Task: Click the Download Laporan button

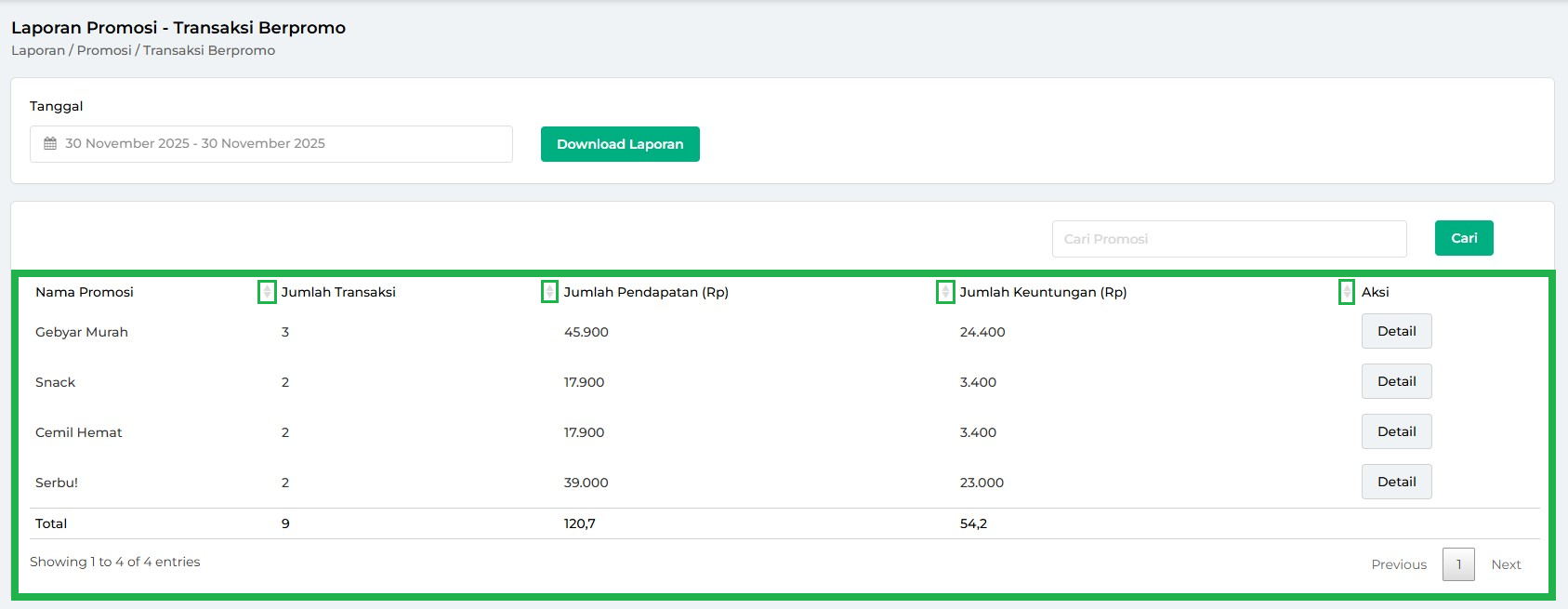Action: pos(620,144)
